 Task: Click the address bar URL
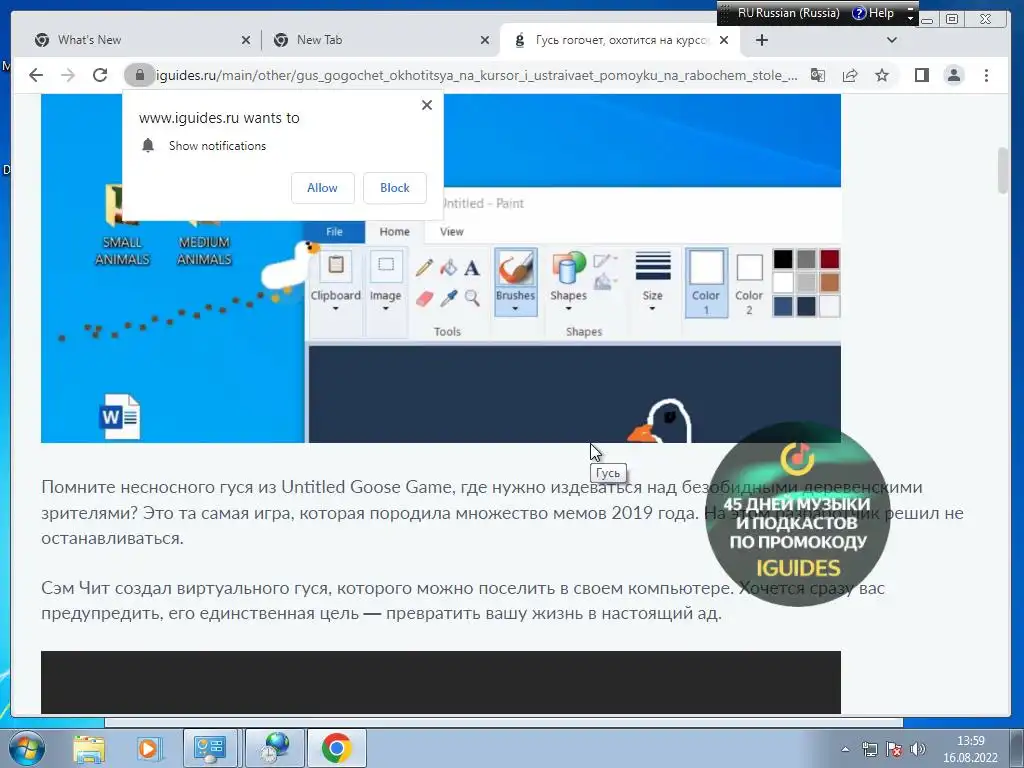pyautogui.click(x=477, y=75)
